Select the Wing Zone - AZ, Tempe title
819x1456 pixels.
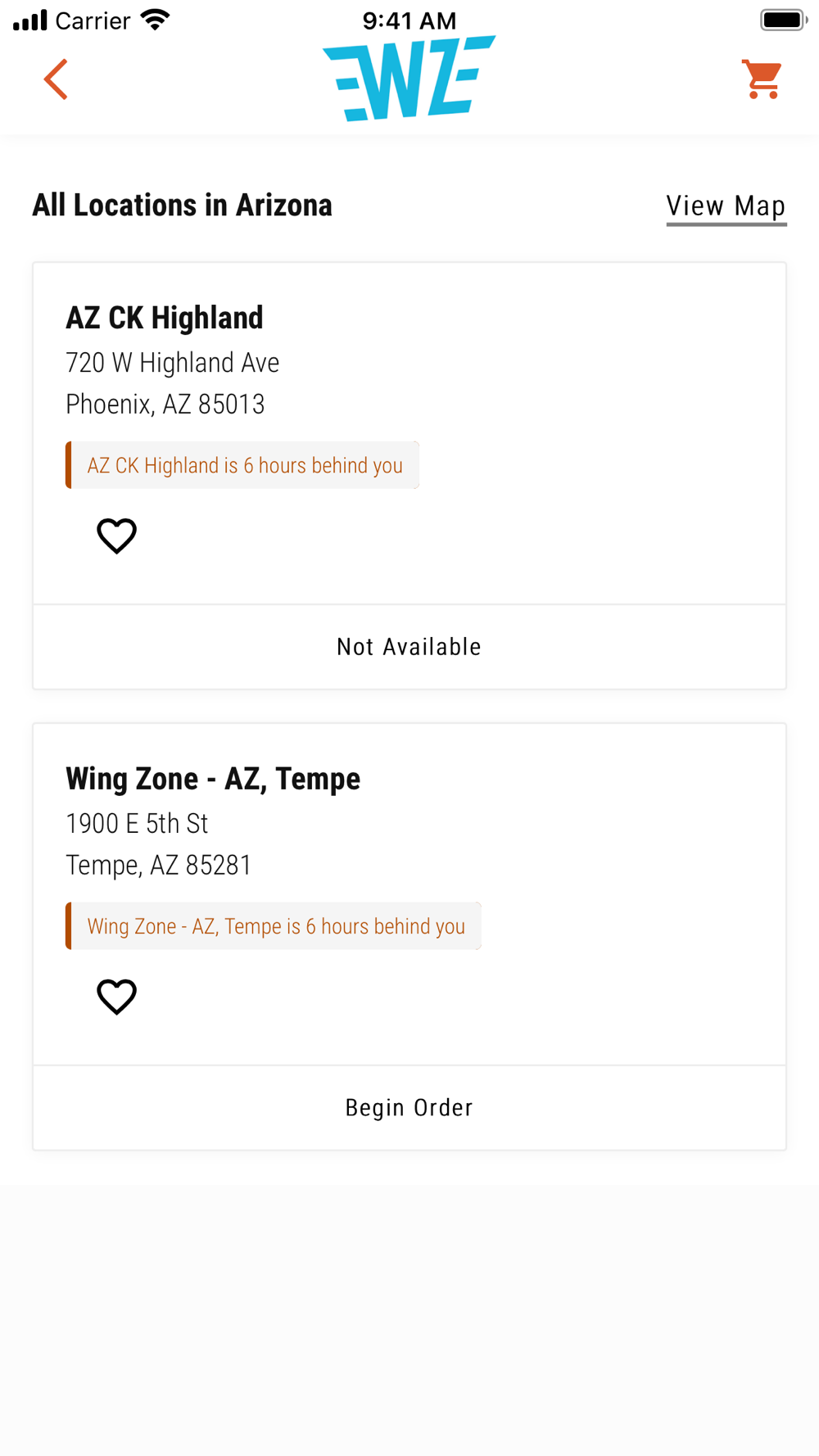point(213,779)
